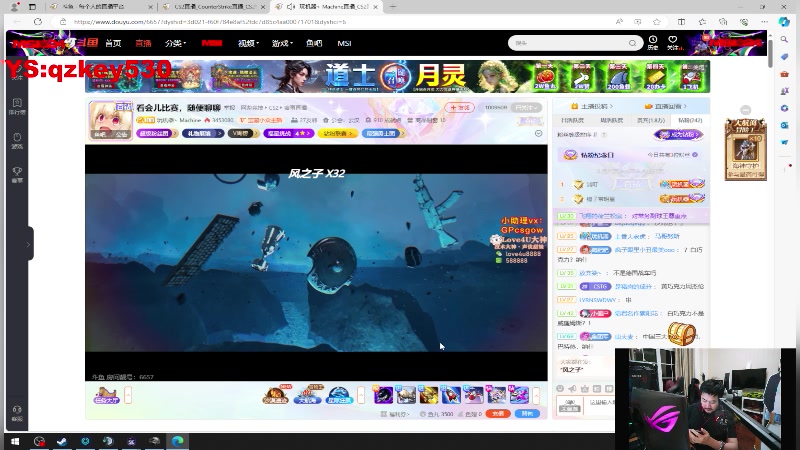Select the 贵宾 ranking tab
The image size is (800, 450).
point(651,120)
